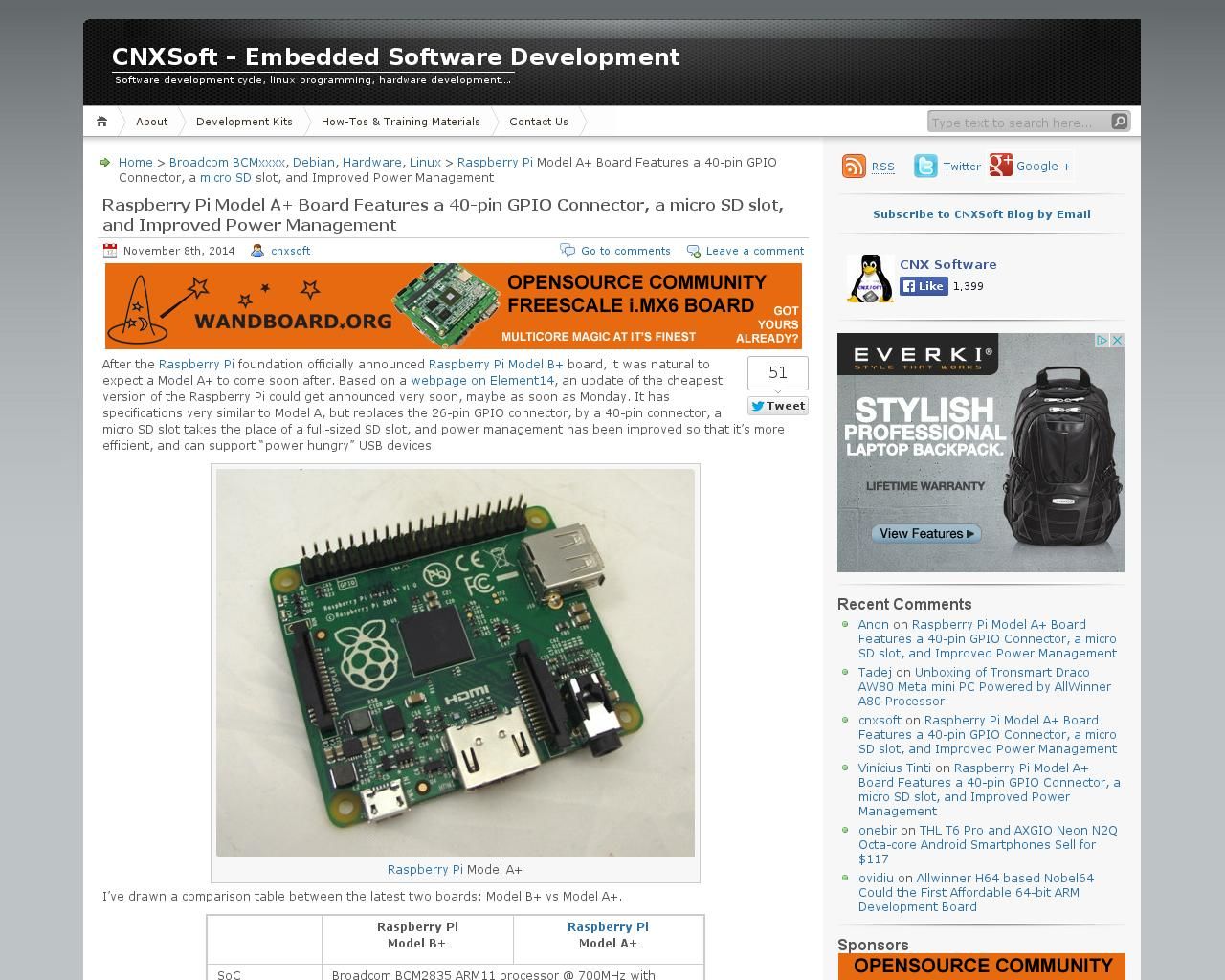Click the Linux category breadcrumb
The width and height of the screenshot is (1225, 980).
(425, 163)
